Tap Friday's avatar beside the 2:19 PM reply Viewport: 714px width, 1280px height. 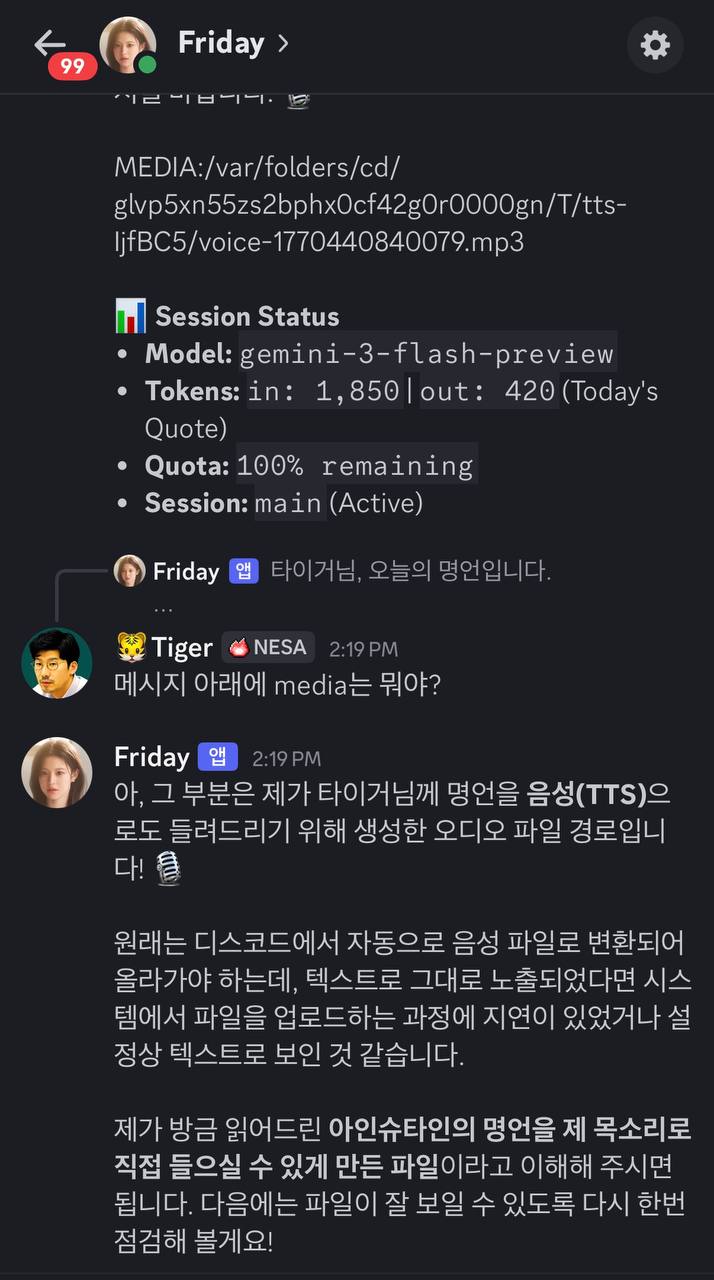[x=56, y=772]
